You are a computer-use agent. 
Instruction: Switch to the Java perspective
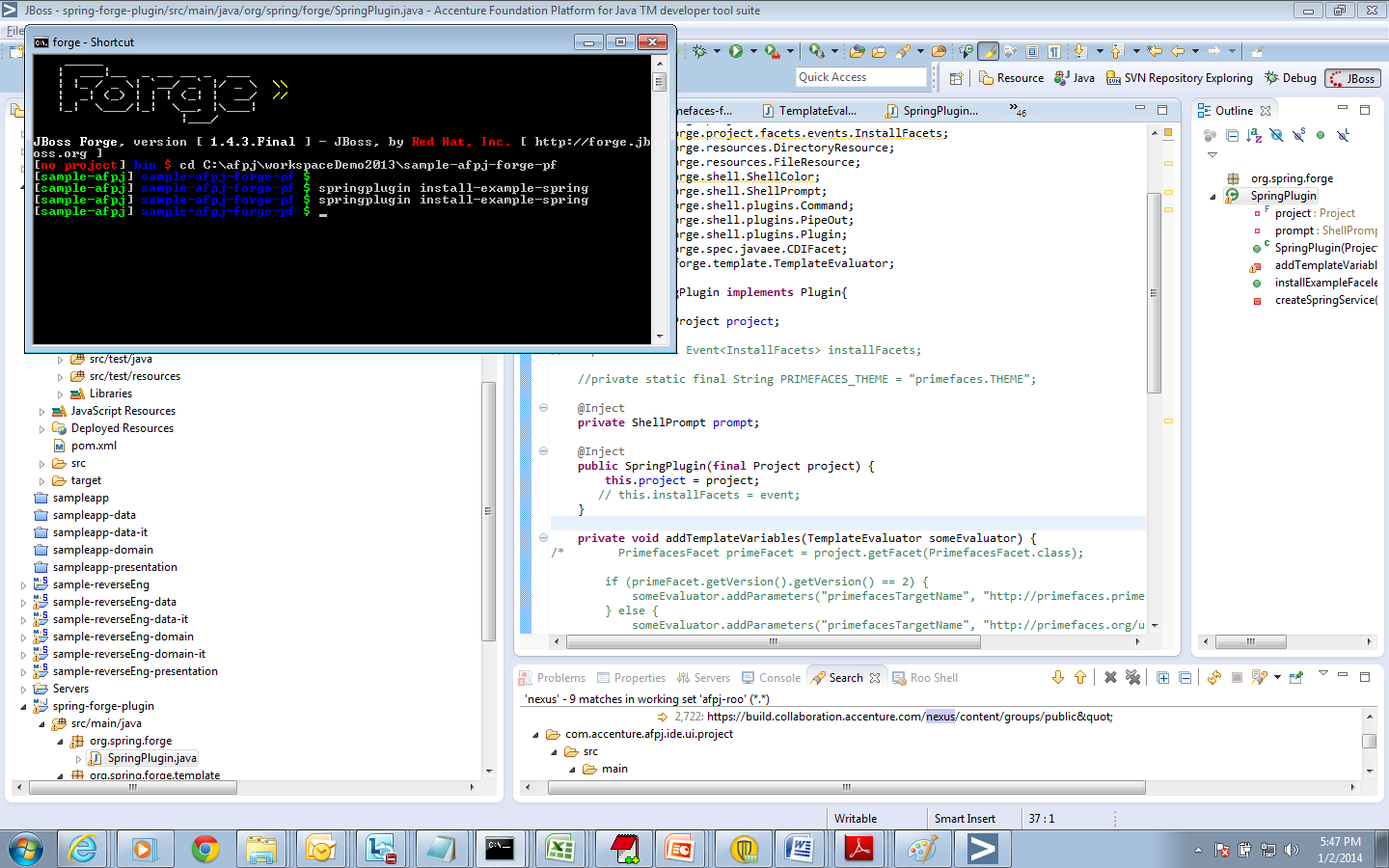[x=1075, y=78]
